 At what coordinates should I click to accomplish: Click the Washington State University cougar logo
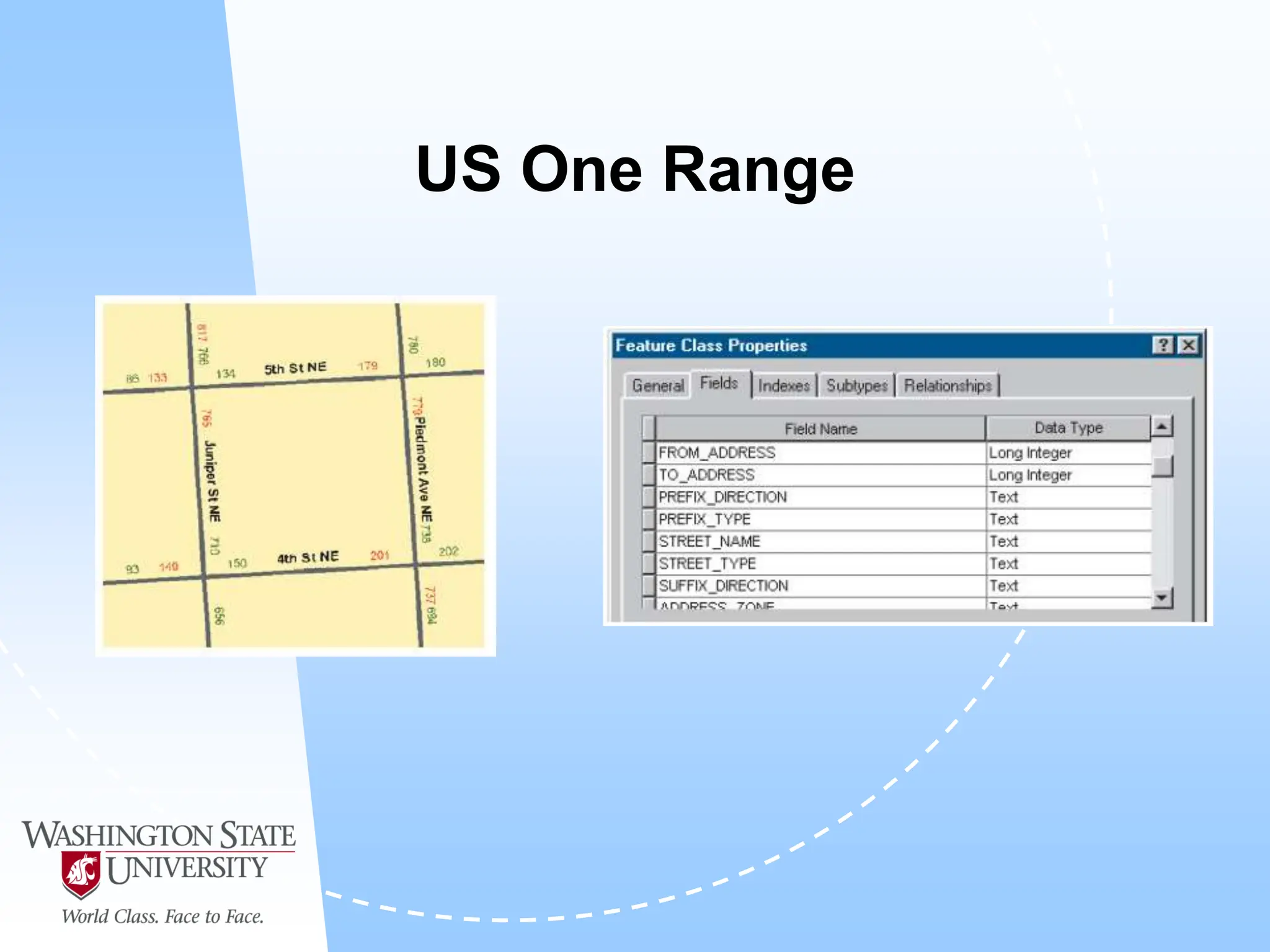pyautogui.click(x=81, y=875)
